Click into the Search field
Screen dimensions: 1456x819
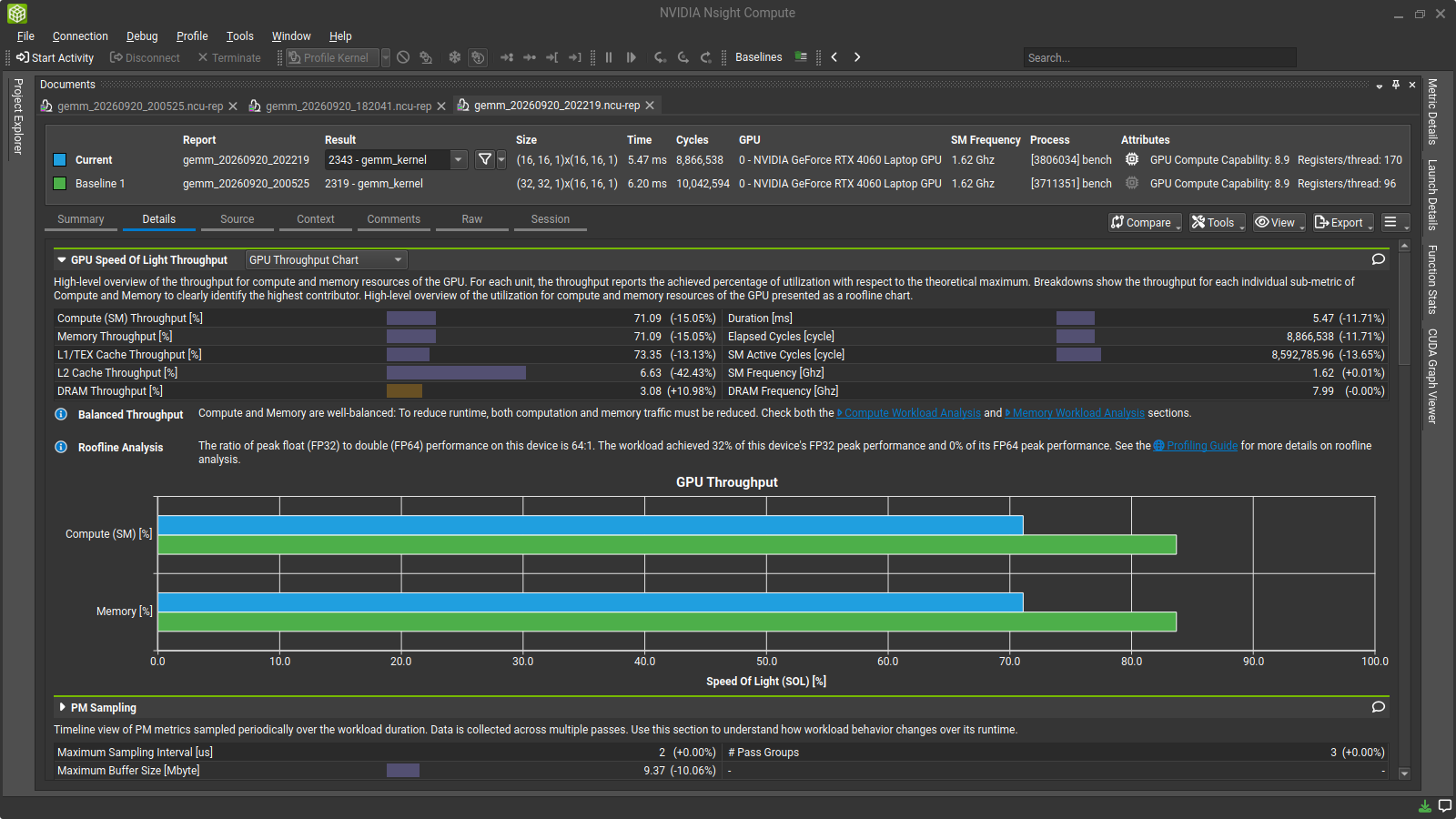[1159, 57]
